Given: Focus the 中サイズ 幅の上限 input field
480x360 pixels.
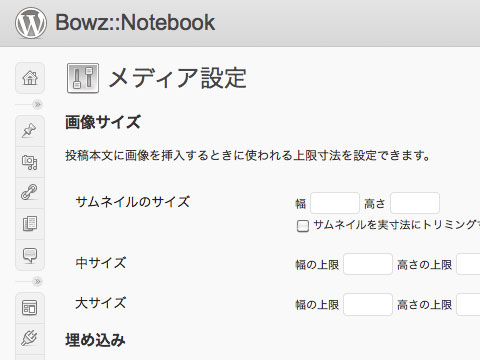Looking at the screenshot, I should (368, 264).
